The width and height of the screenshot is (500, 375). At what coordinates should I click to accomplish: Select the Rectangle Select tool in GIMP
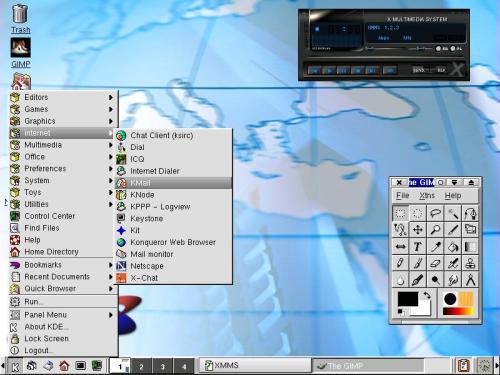click(x=400, y=213)
